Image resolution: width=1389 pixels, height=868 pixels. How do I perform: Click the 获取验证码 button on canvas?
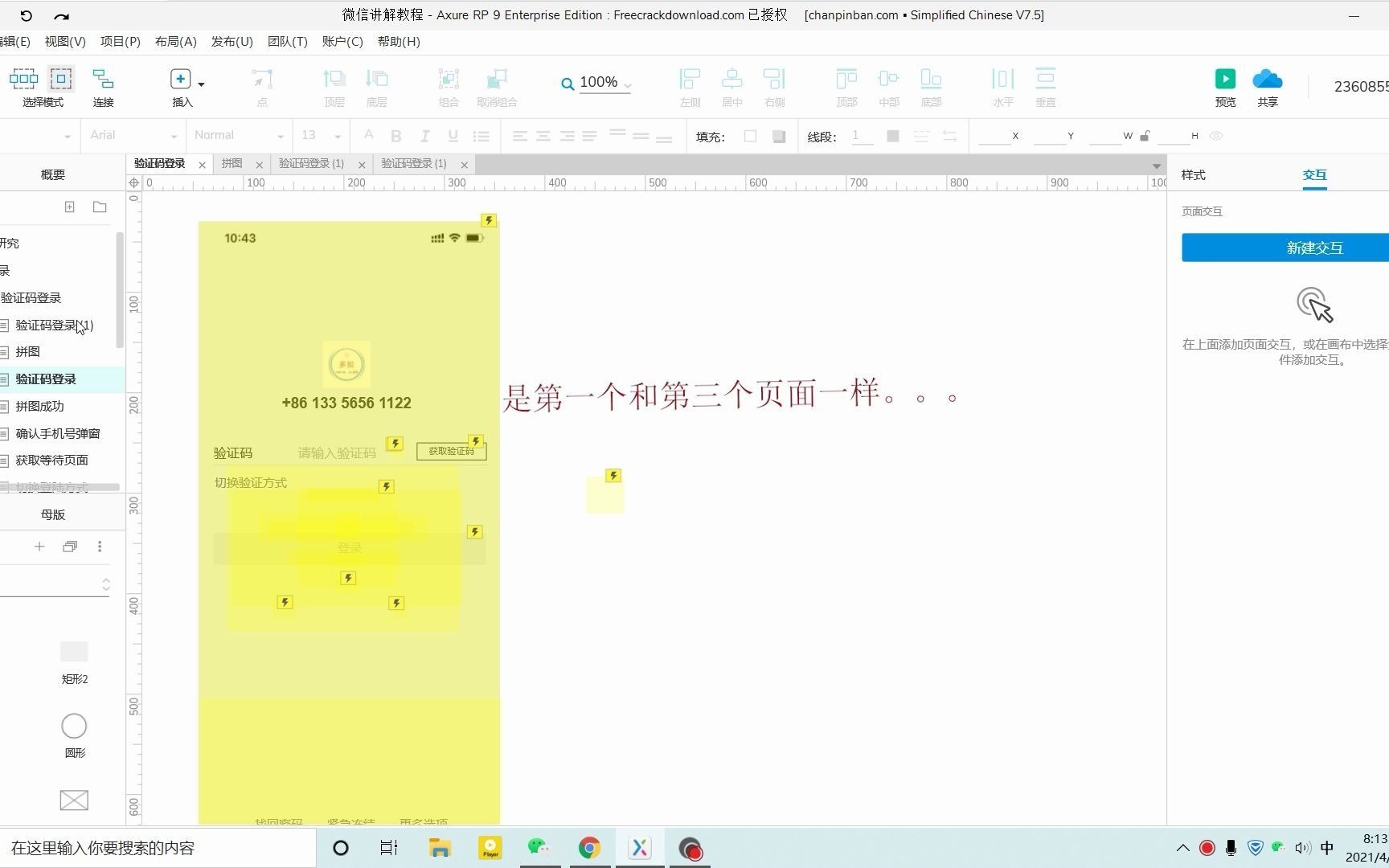(x=451, y=451)
